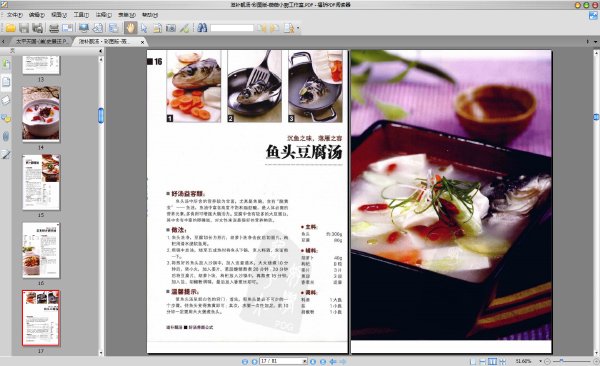Open the first menu bar item (文件)
Viewport: 600px width, 366px height.
[15, 15]
